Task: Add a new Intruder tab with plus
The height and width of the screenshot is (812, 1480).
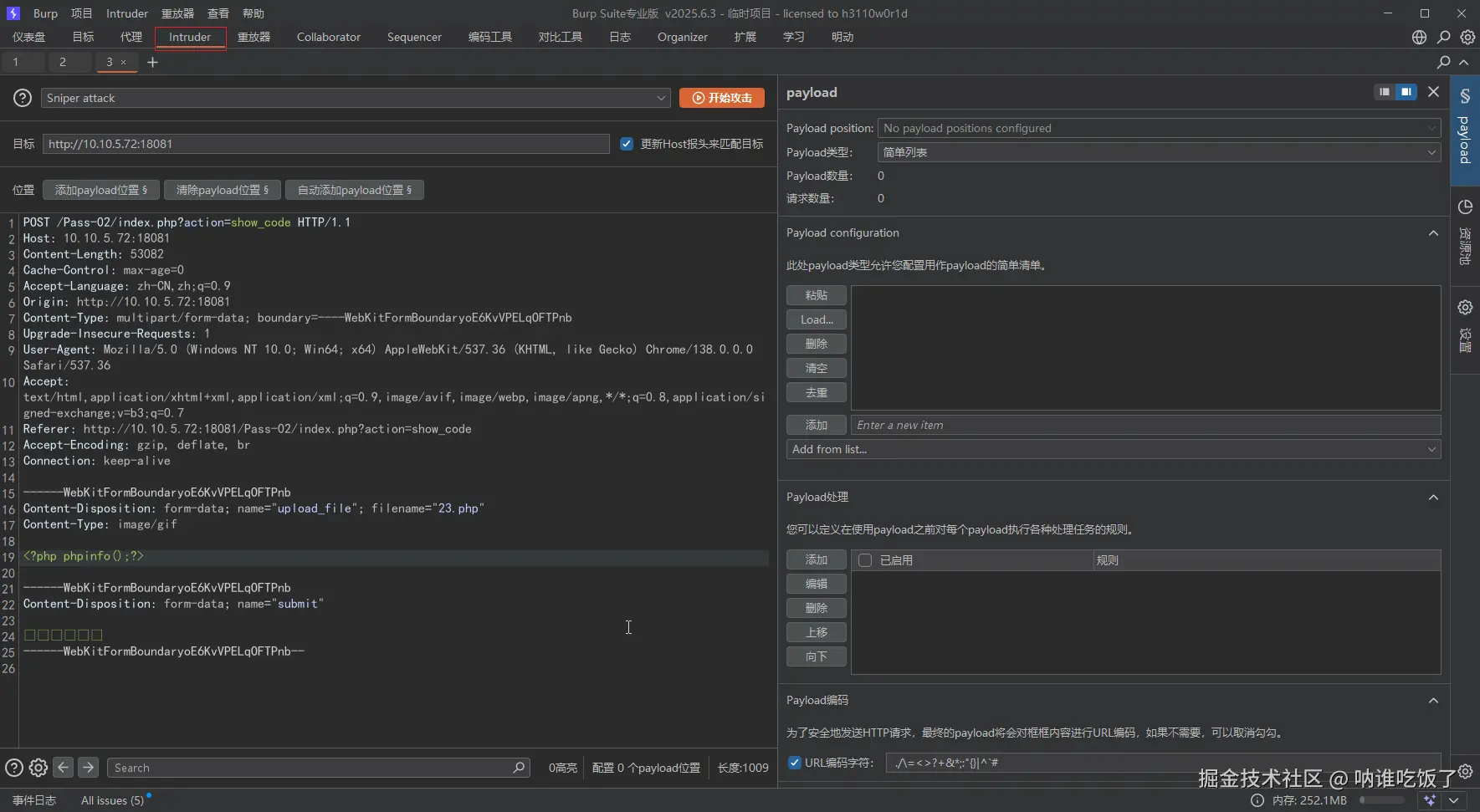Action: 152,62
